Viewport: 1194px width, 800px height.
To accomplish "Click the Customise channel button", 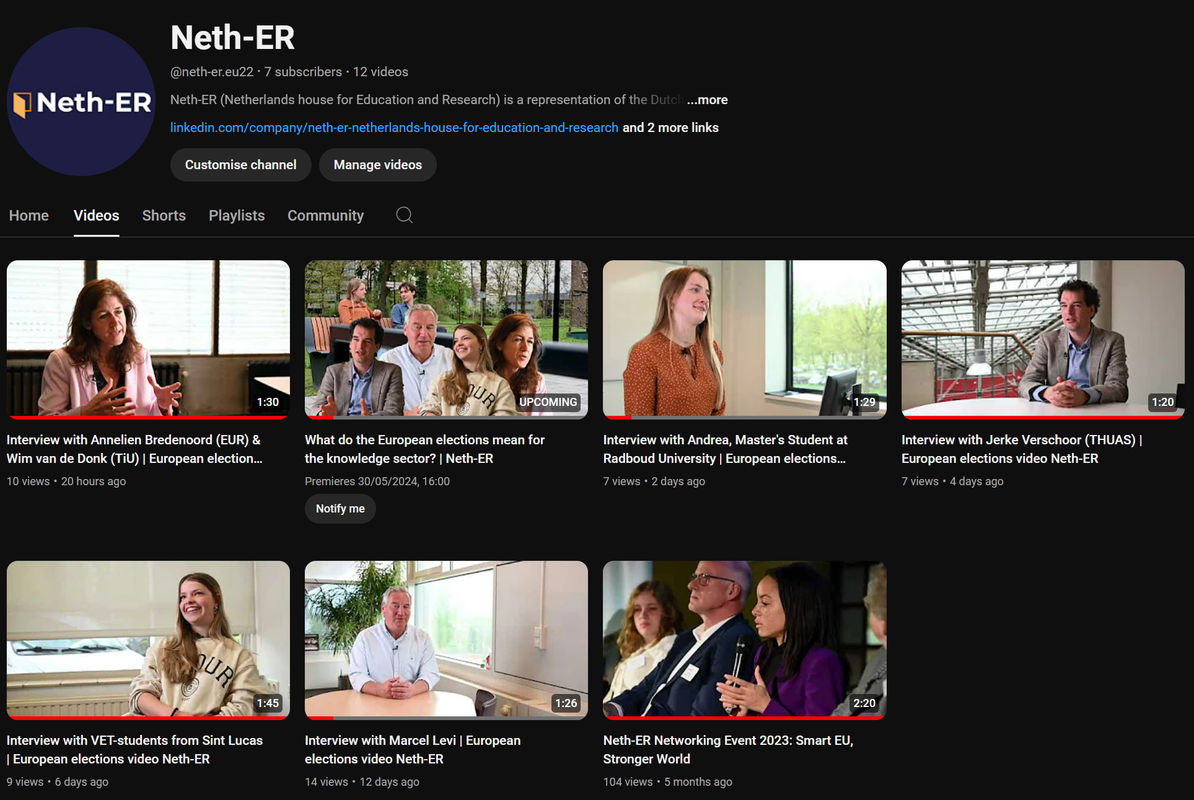I will pyautogui.click(x=241, y=164).
